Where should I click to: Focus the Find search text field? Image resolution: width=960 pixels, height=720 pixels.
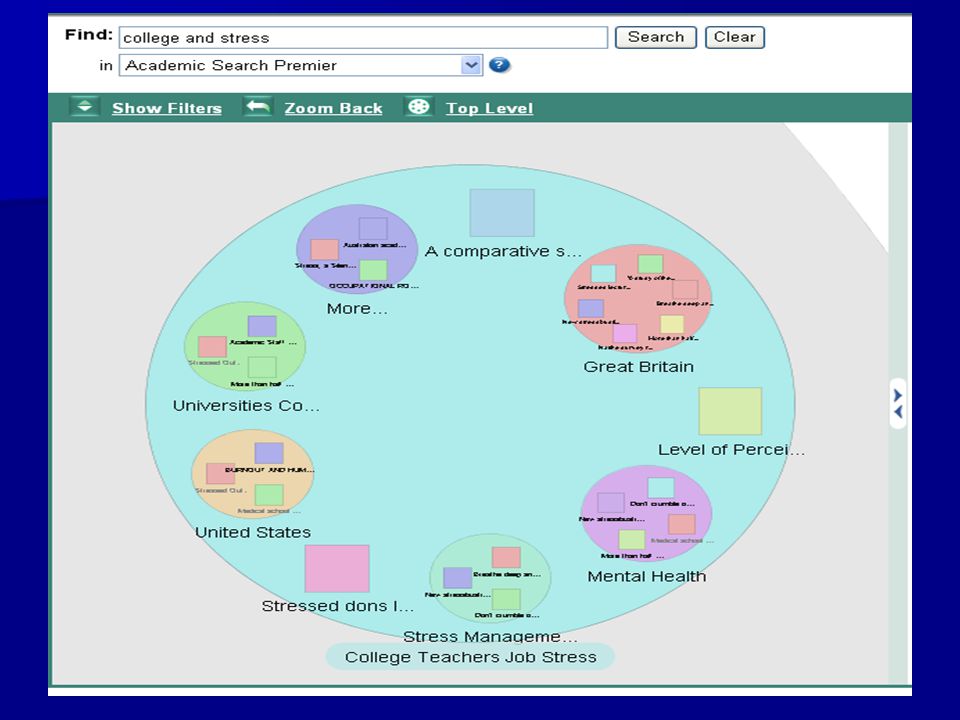[x=363, y=37]
